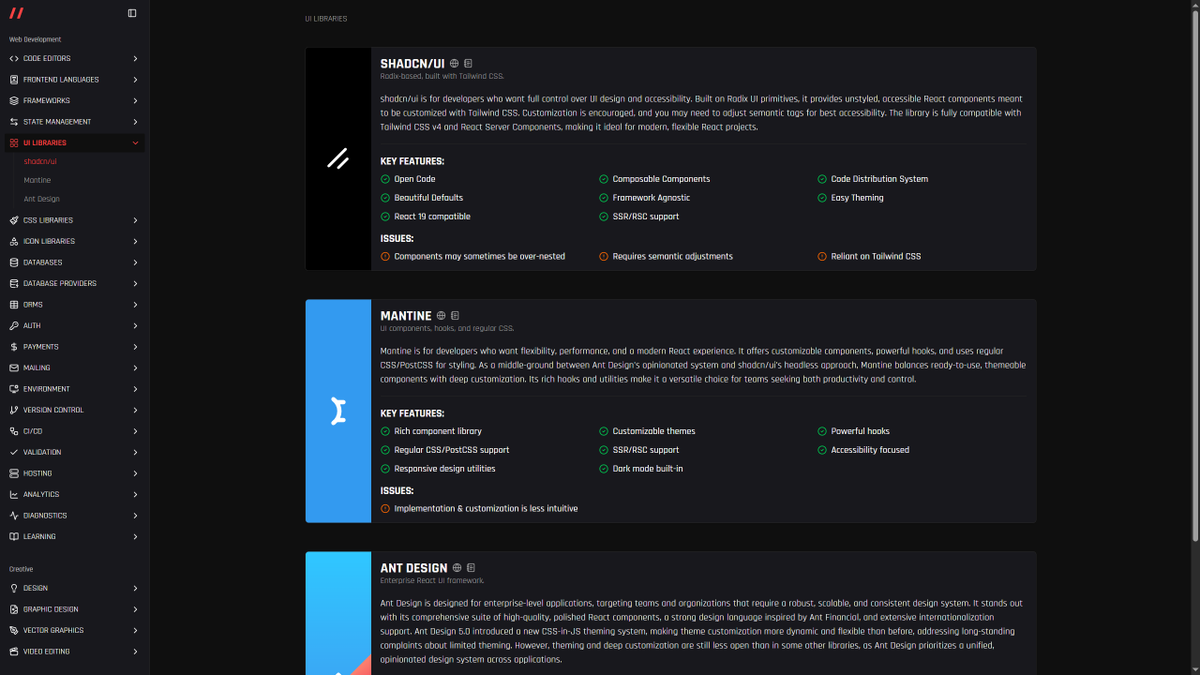Click the MANTINE card title

406,316
